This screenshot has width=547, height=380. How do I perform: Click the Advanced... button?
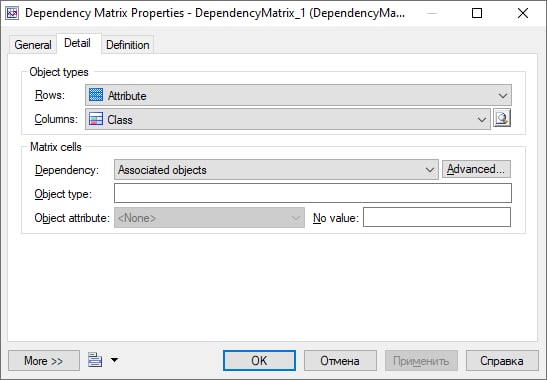476,169
